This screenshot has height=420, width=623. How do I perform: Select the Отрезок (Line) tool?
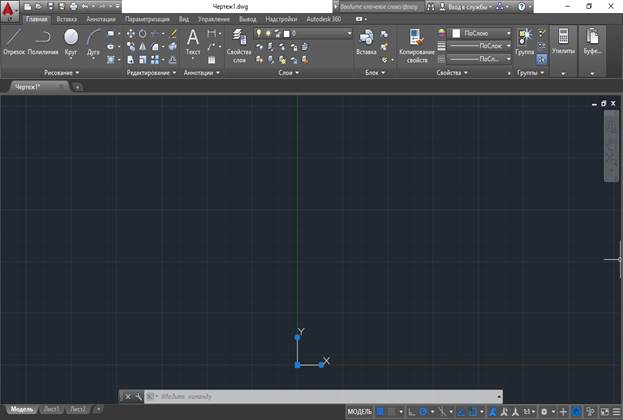[14, 41]
